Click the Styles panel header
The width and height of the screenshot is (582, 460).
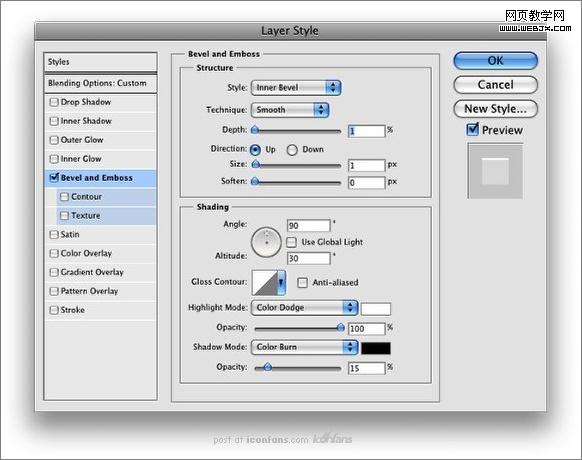coord(100,62)
